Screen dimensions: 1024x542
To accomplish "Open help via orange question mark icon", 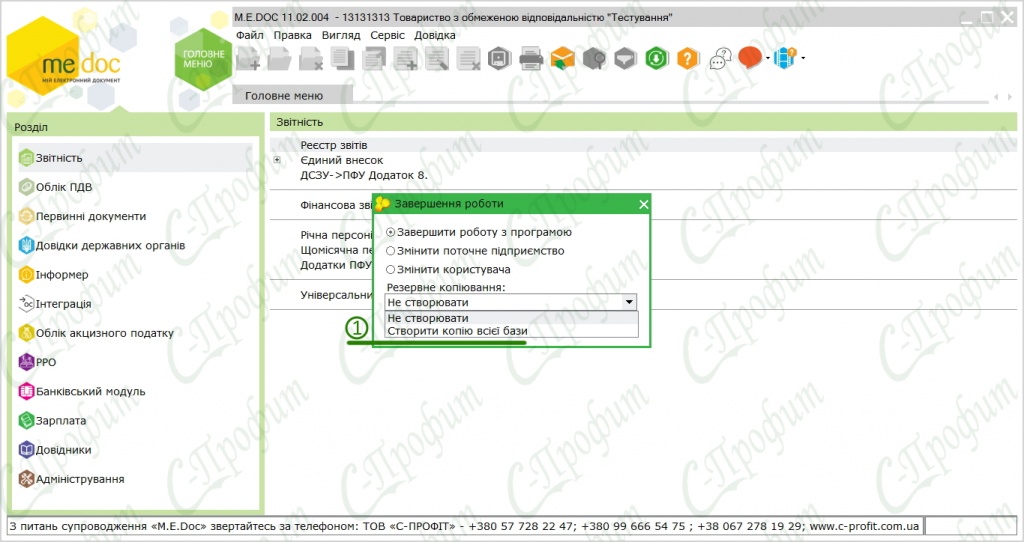I will (688, 59).
